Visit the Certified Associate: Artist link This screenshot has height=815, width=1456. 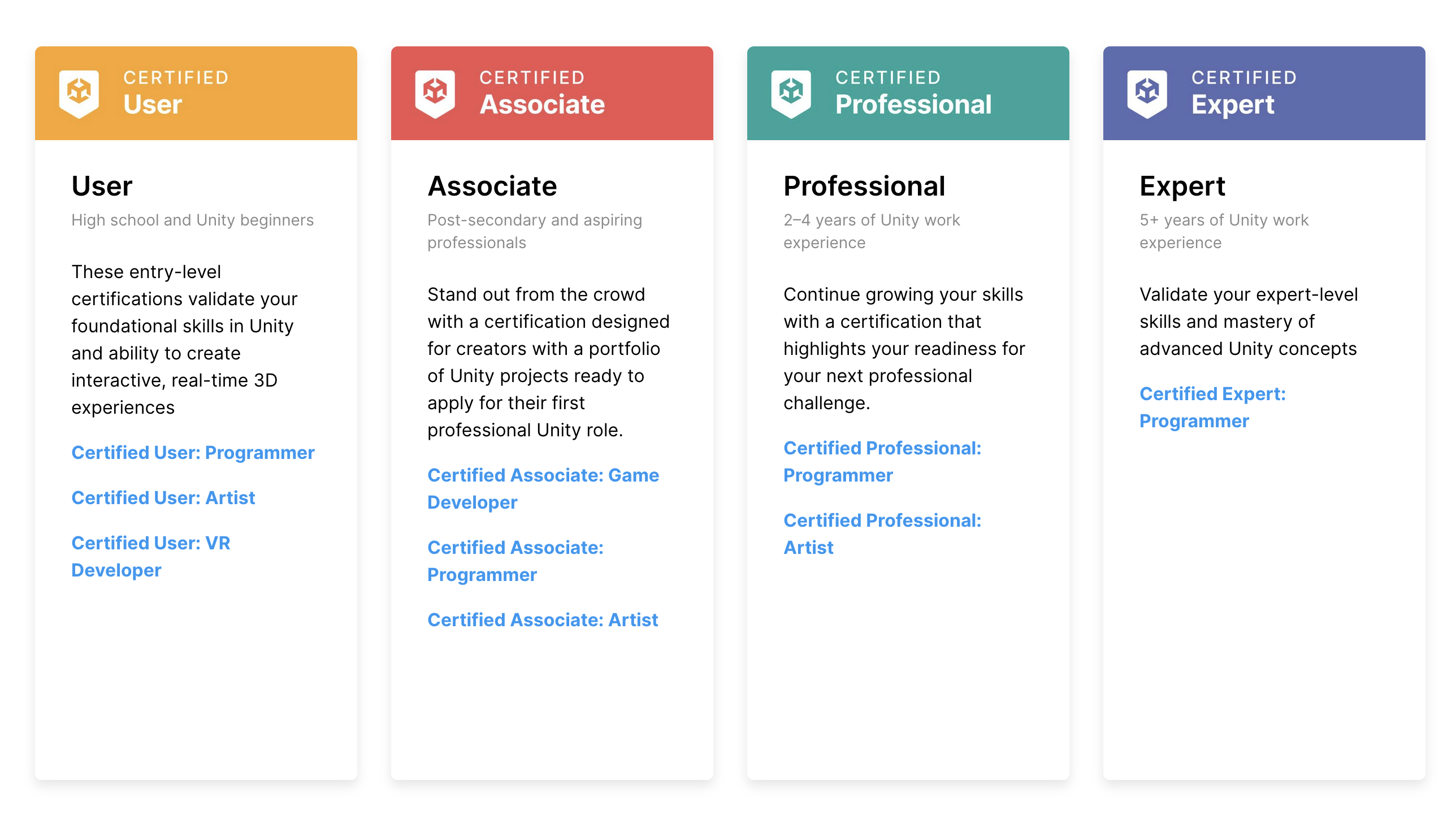pyautogui.click(x=543, y=620)
